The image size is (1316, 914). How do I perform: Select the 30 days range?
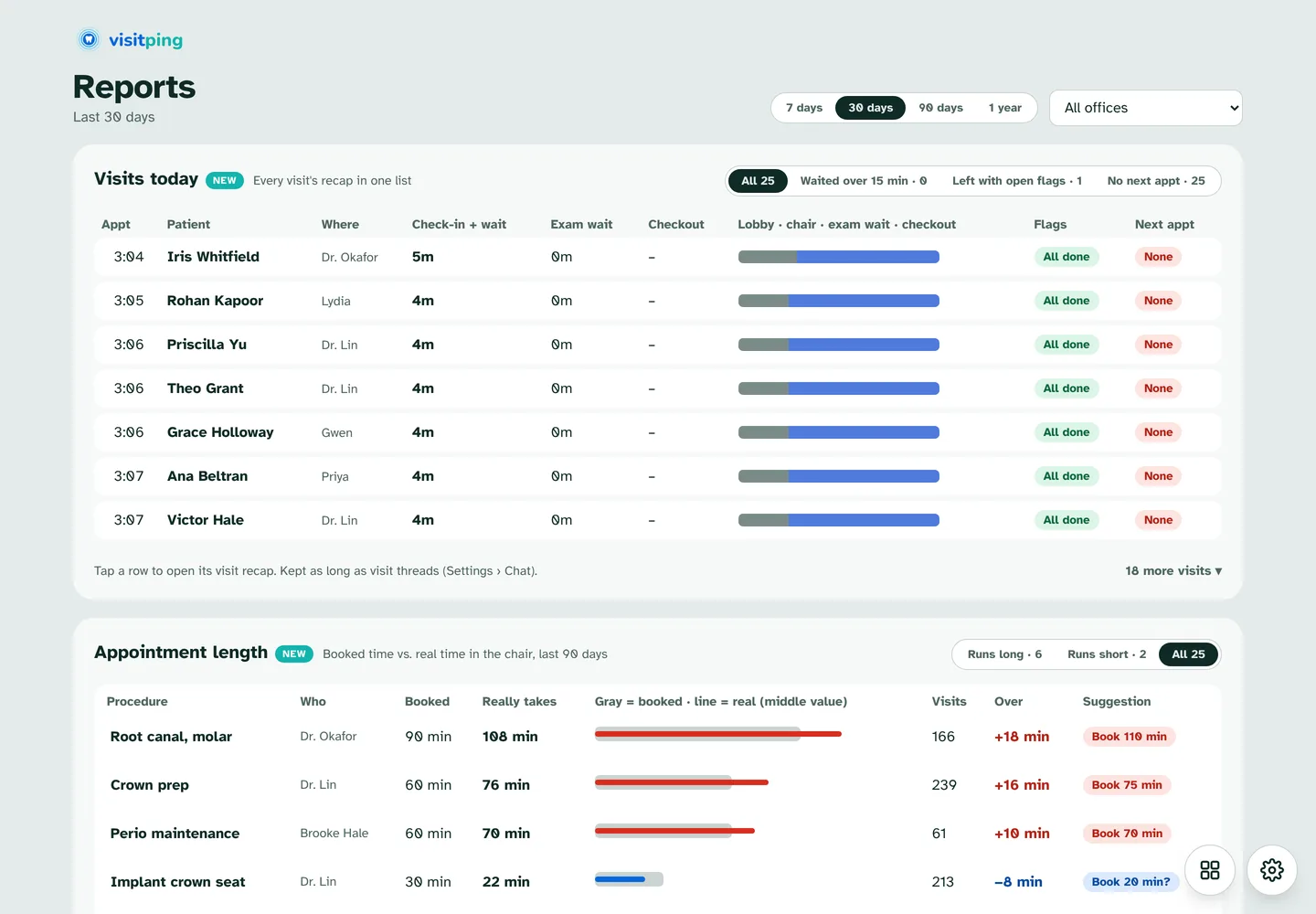(x=870, y=108)
